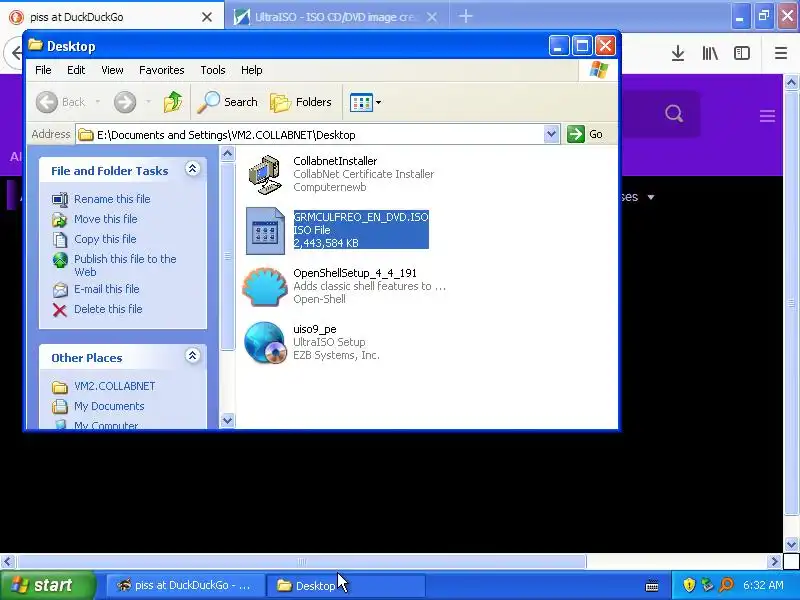This screenshot has width=800, height=600.
Task: Click the DuckDuckGo search magnifier icon
Action: coord(674,113)
